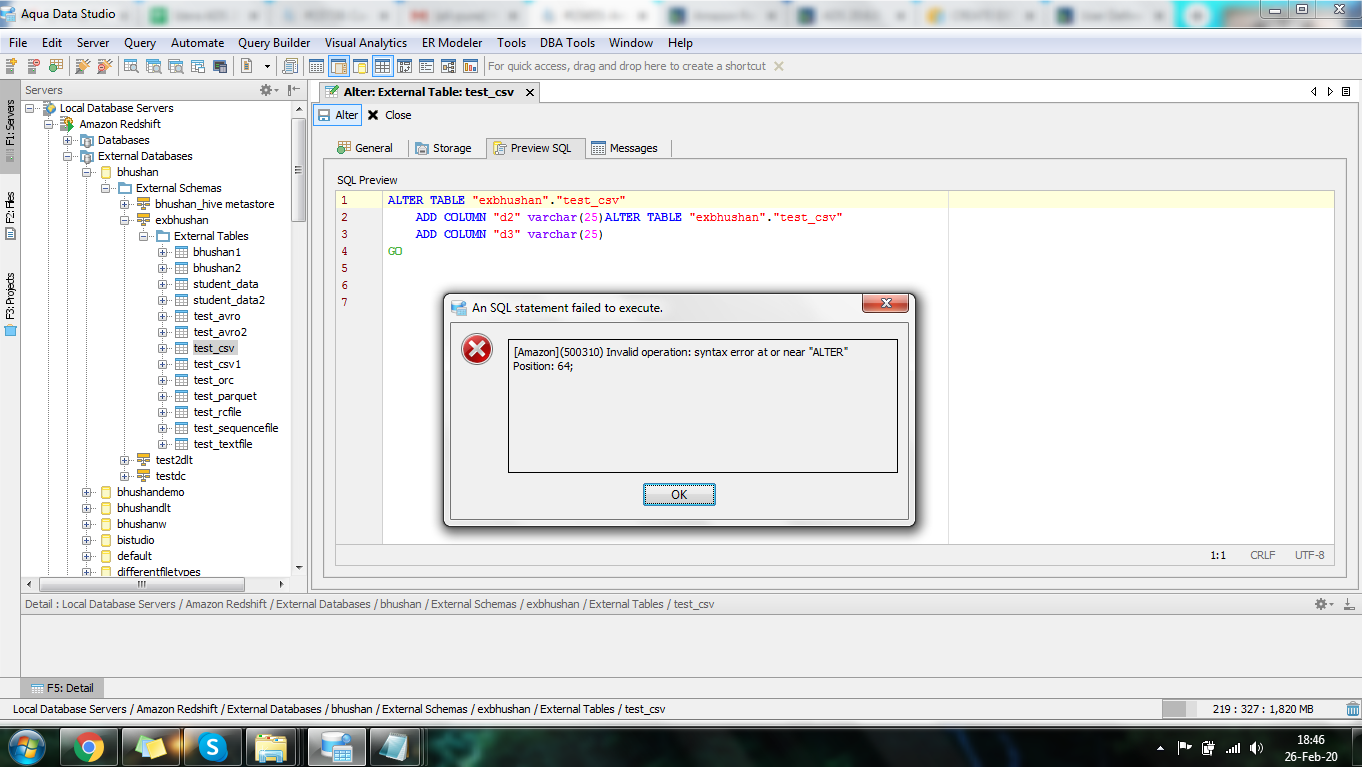Viewport: 1362px width, 769px height.
Task: Open the ER Modeler menu
Action: tap(452, 43)
